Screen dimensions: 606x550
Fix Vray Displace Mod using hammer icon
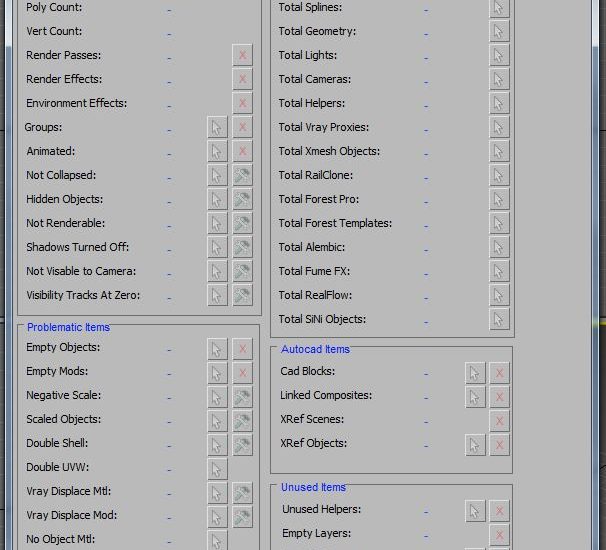point(242,517)
